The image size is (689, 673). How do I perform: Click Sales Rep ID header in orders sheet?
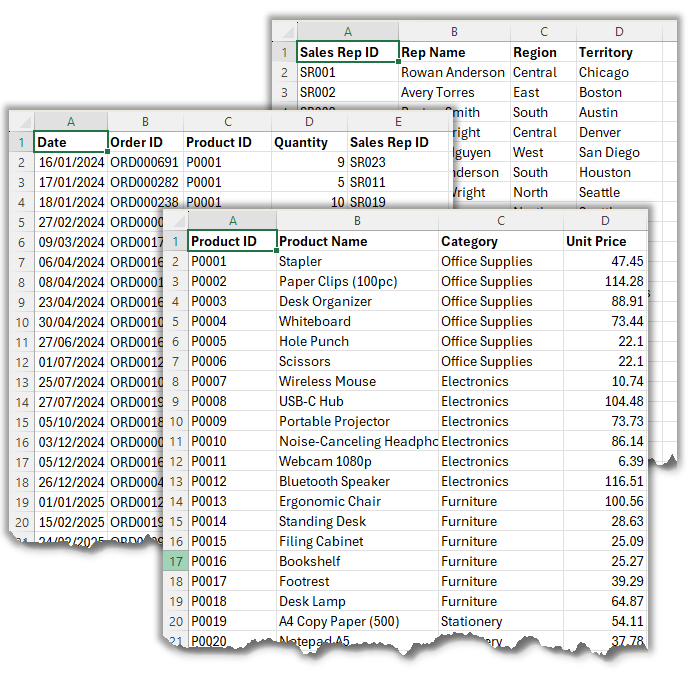pos(398,142)
